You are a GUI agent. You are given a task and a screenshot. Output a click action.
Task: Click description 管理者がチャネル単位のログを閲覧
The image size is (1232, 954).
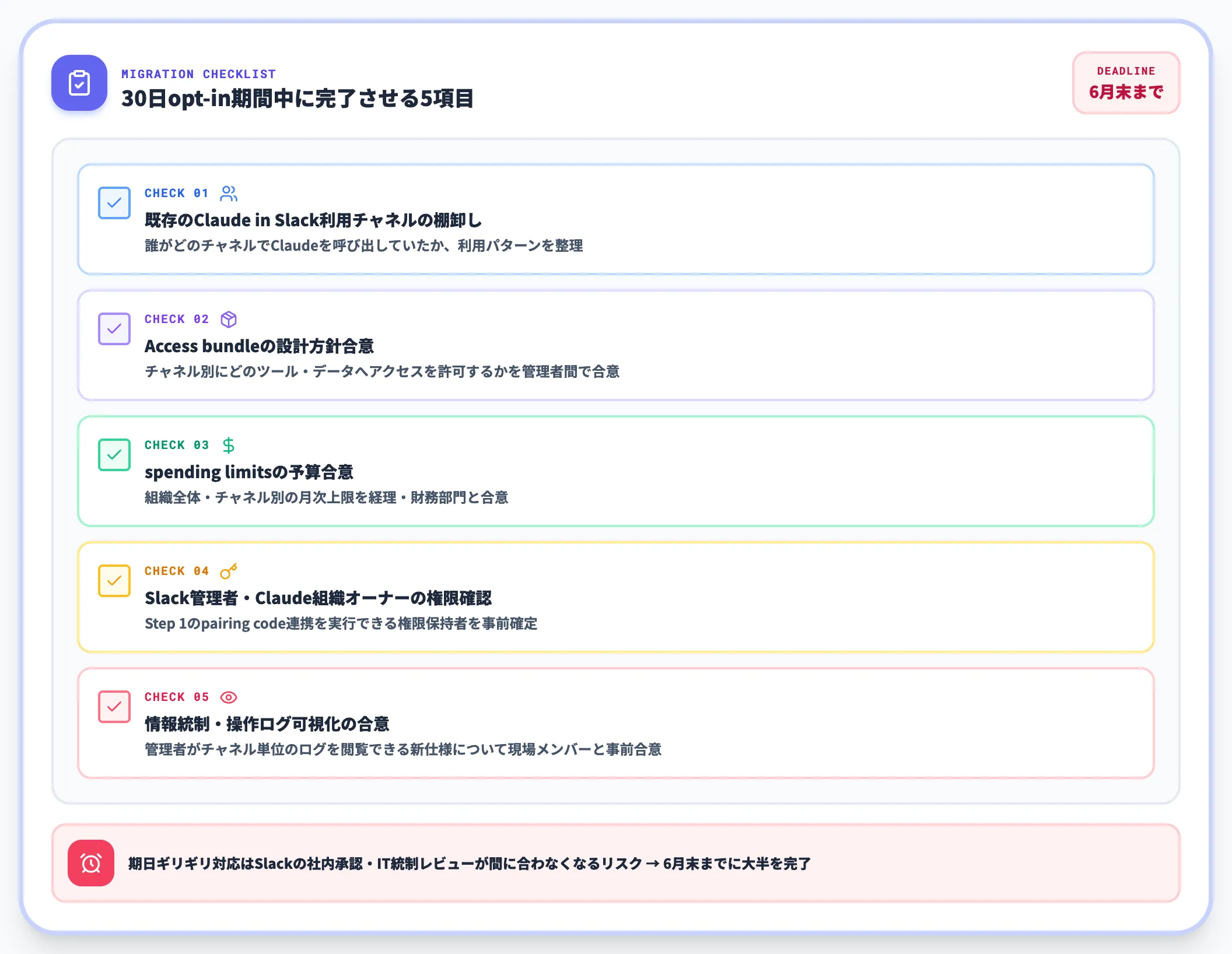pyautogui.click(x=403, y=749)
